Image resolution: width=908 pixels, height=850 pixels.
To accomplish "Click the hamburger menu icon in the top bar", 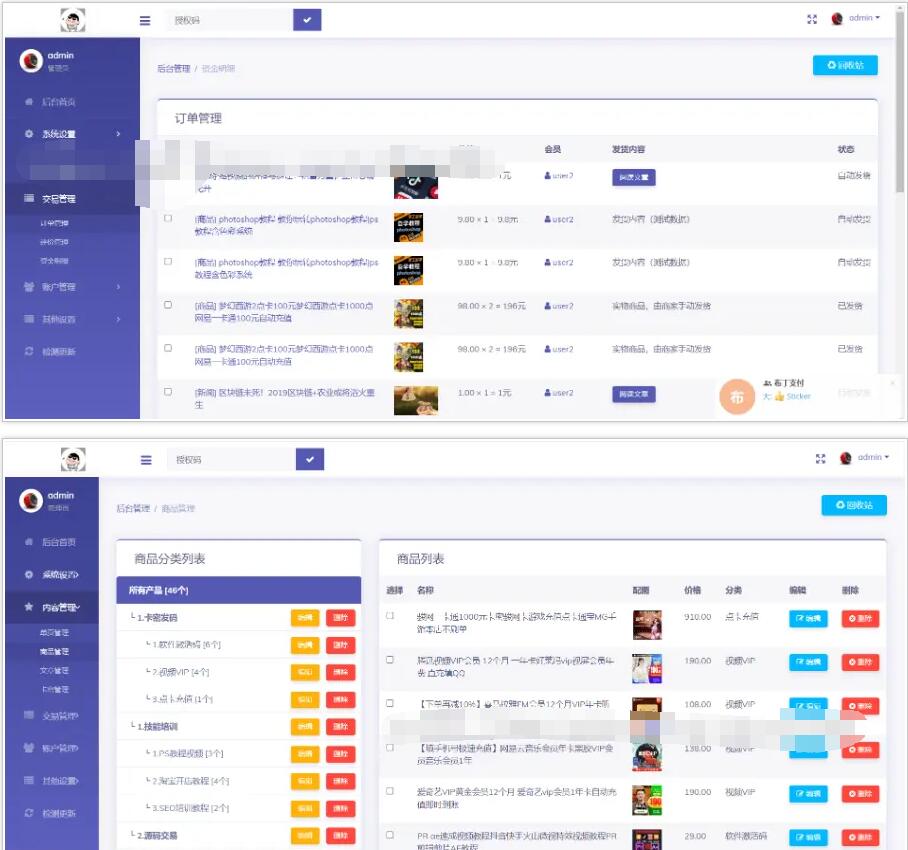I will pos(144,20).
